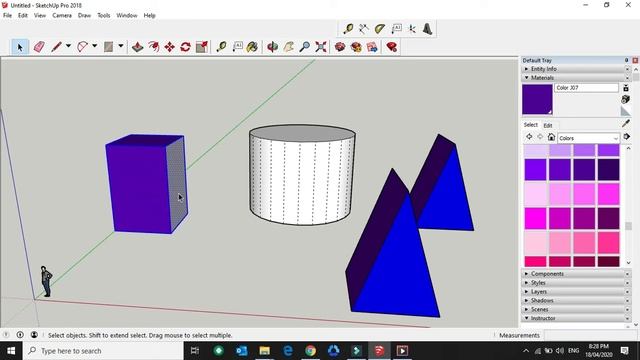Go to In Model home icon

click(x=551, y=137)
